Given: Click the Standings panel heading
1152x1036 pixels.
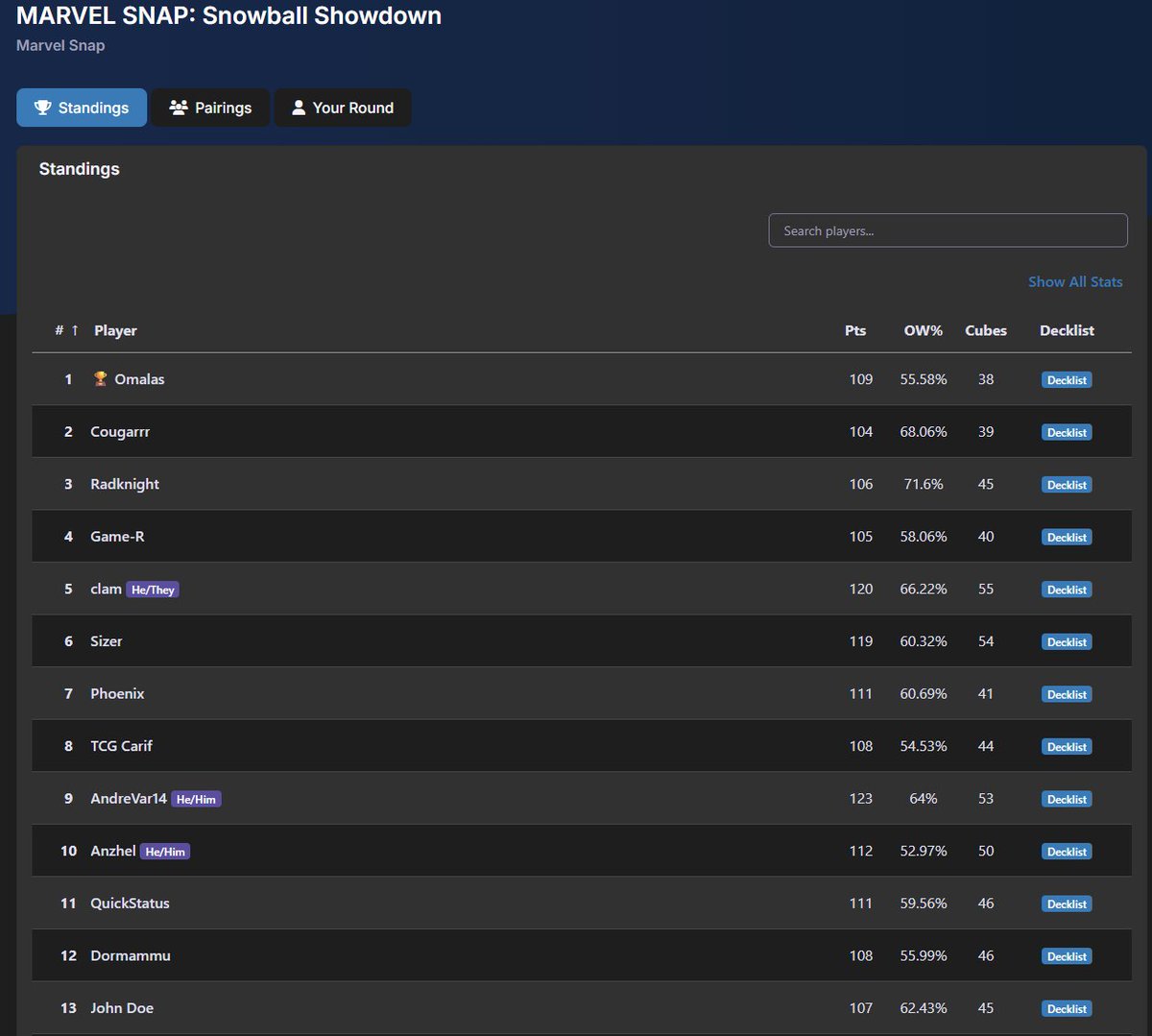Looking at the screenshot, I should coord(80,169).
